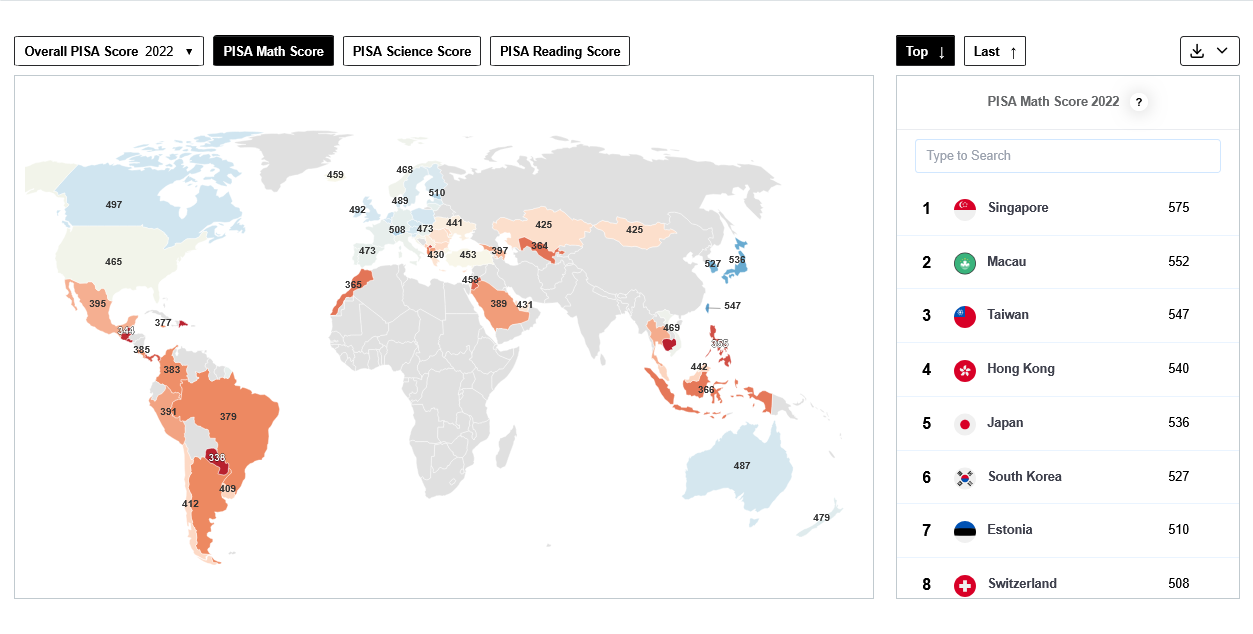Viewport: 1253px width, 634px height.
Task: Click the Estonia flag icon
Action: coord(965,531)
